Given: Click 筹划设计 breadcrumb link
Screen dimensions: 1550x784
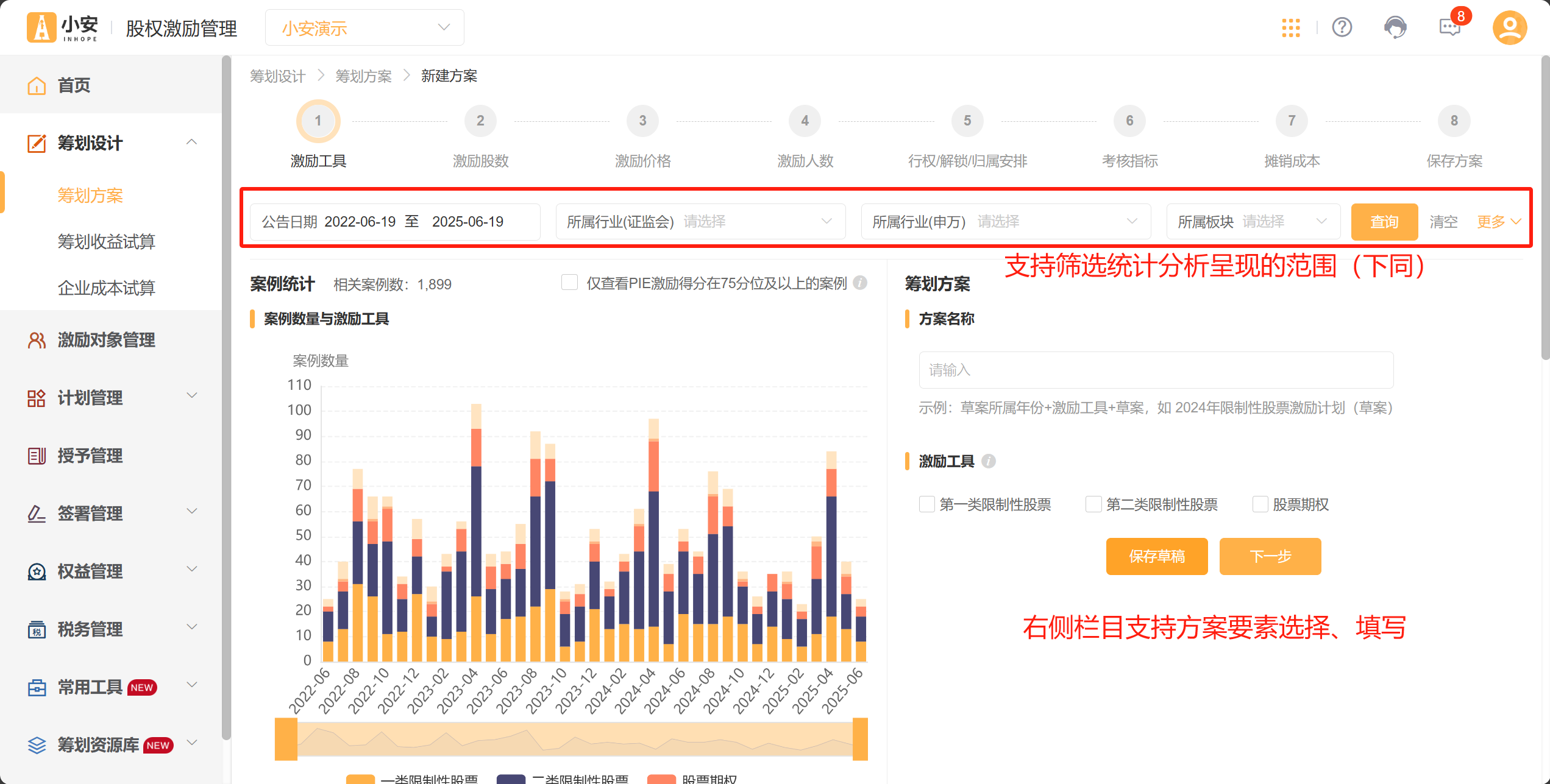Looking at the screenshot, I should pos(278,76).
